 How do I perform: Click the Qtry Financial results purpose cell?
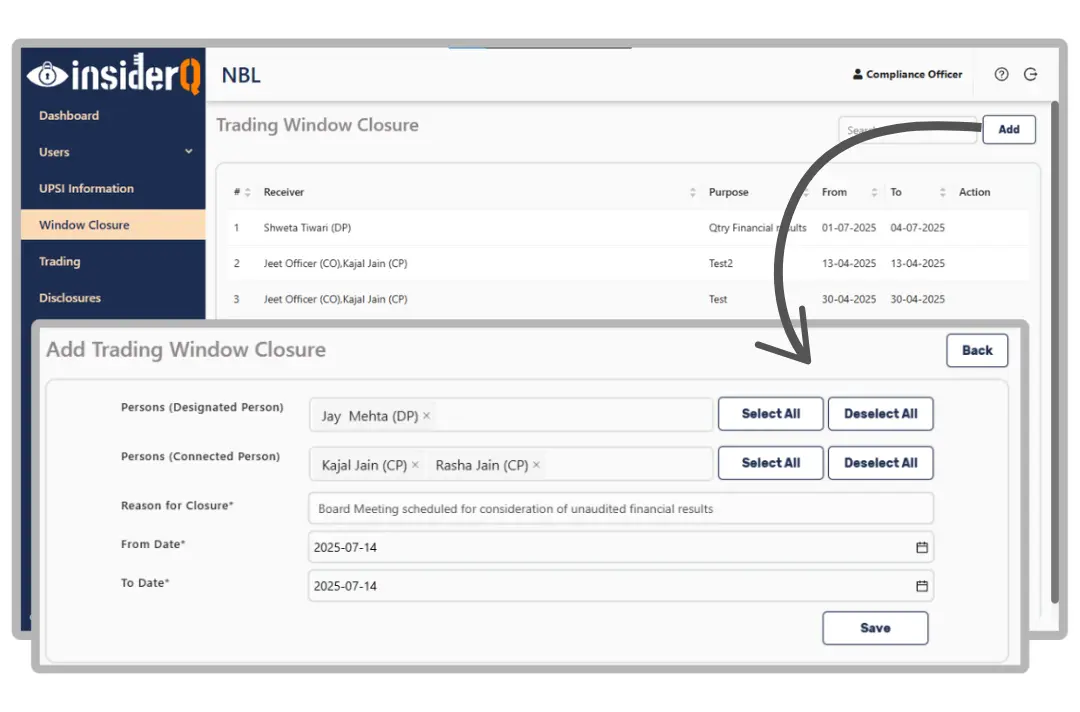click(x=757, y=228)
